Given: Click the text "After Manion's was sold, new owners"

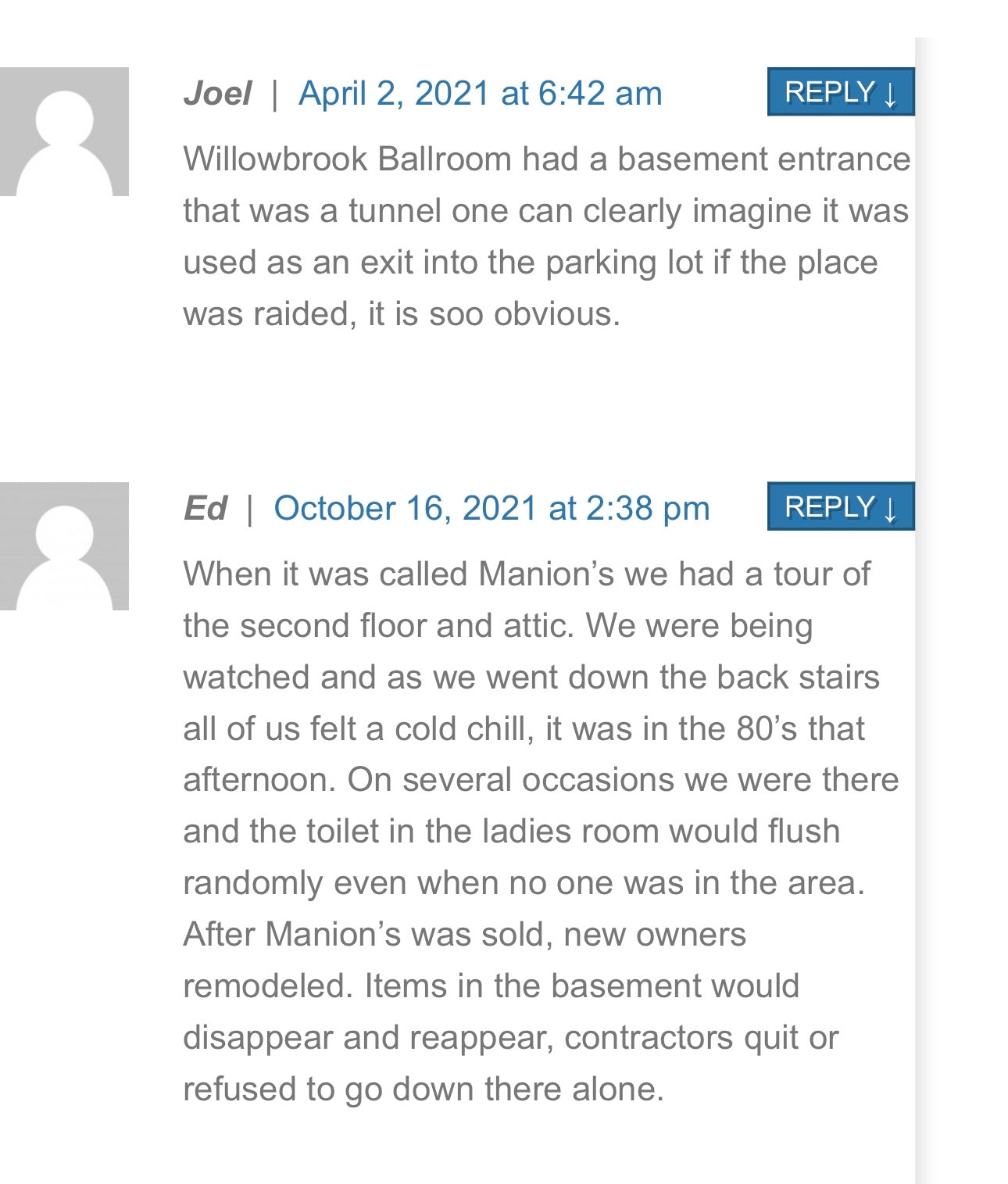Looking at the screenshot, I should [464, 935].
